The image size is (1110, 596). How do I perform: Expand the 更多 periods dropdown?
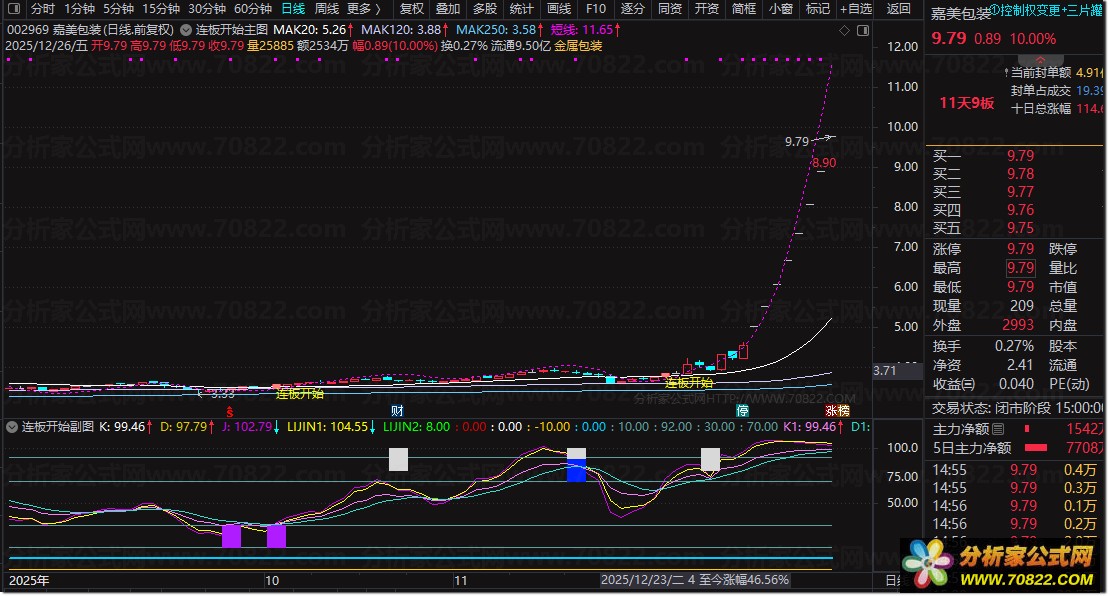point(364,8)
